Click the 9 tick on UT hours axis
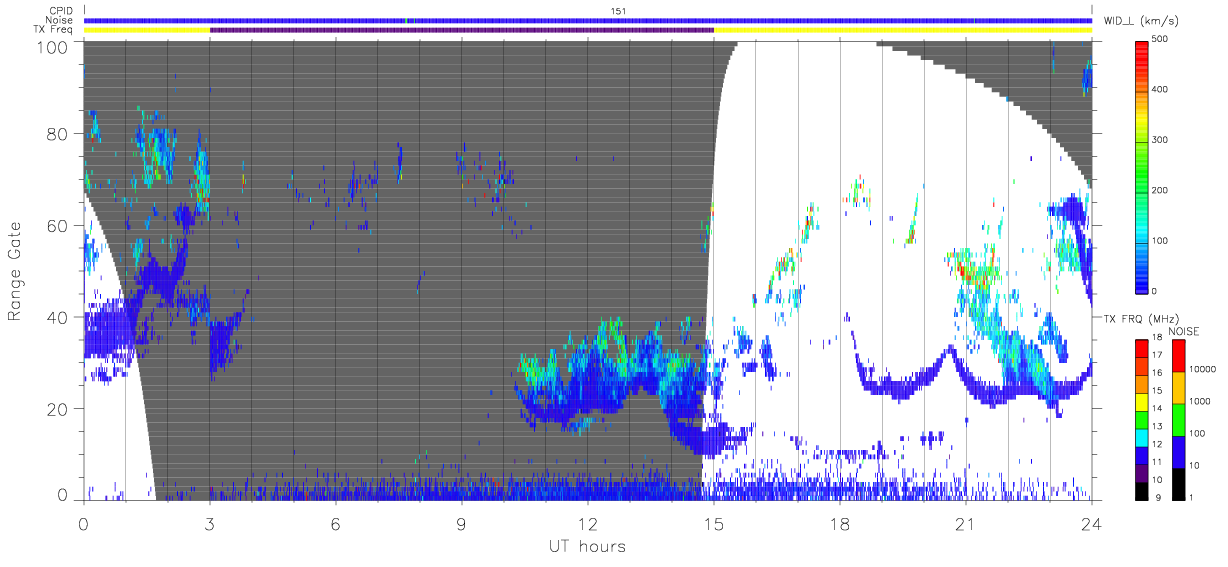The height and width of the screenshot is (567, 1228). tap(462, 524)
